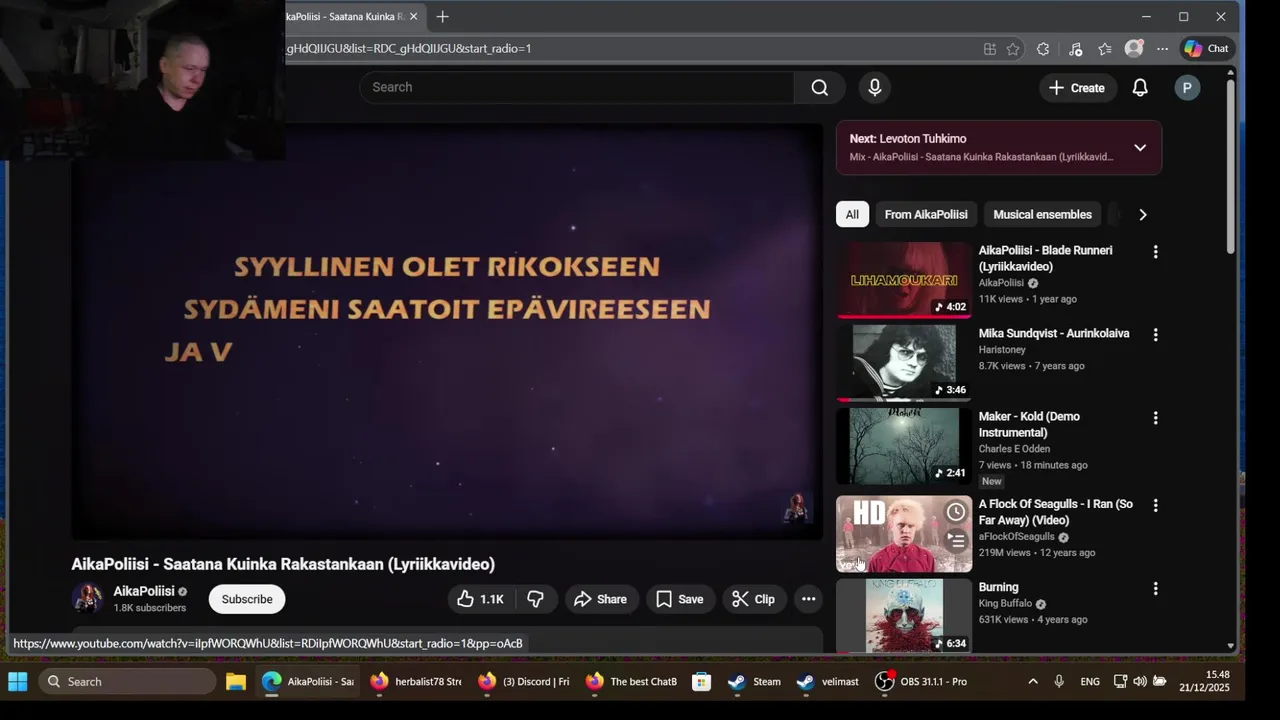Click the Clip button
This screenshot has height=720, width=1280.
pyautogui.click(x=753, y=599)
